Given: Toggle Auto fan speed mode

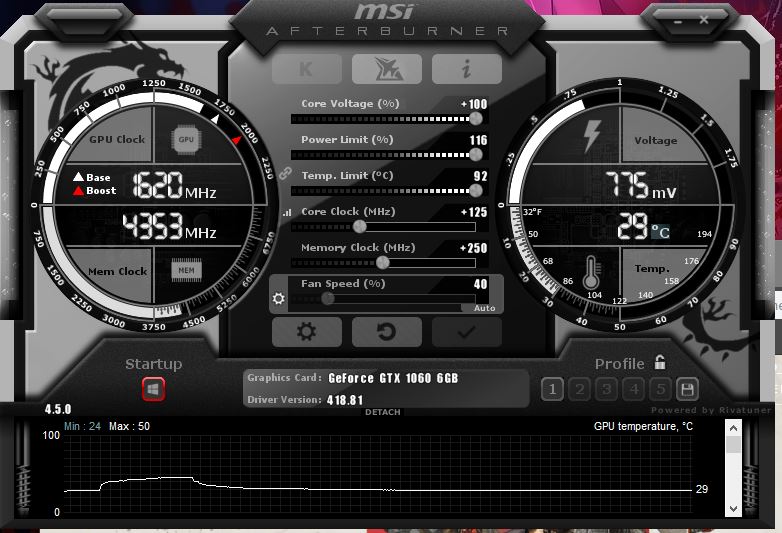Looking at the screenshot, I should point(484,308).
